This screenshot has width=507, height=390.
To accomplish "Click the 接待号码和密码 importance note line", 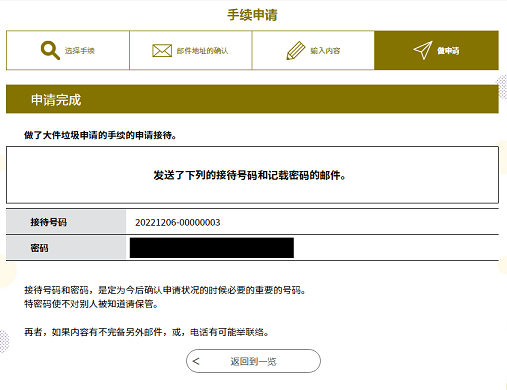I will click(165, 290).
